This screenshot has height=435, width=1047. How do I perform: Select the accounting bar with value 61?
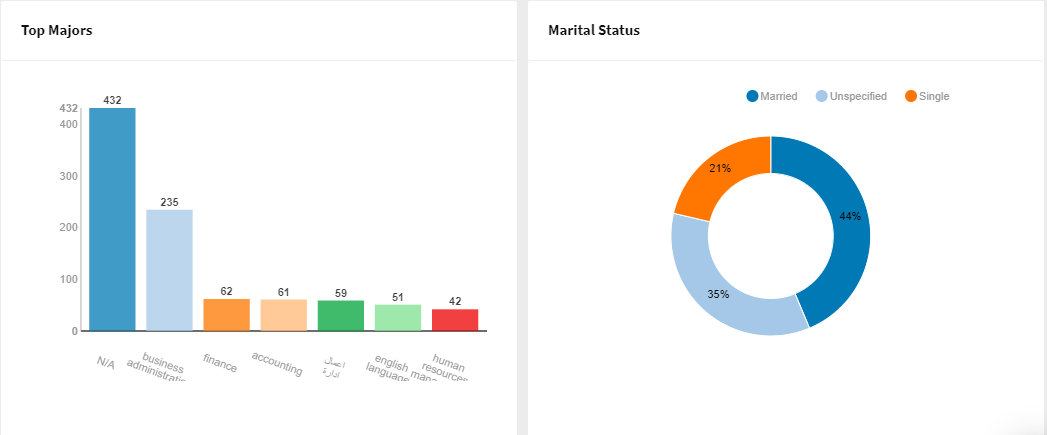click(283, 315)
